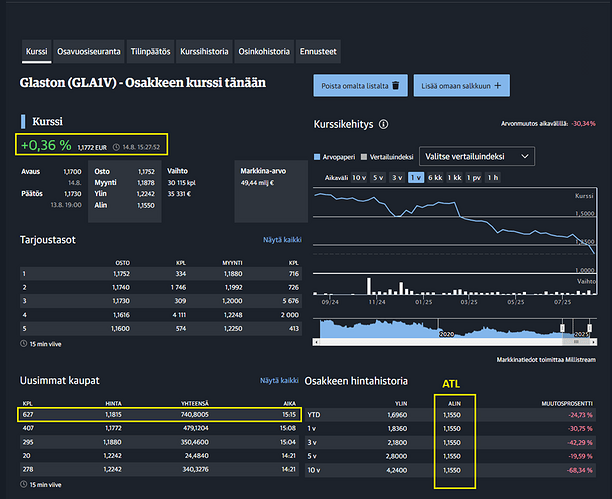
Task: Click the plus icon on Lisää omaan salkkuun
Action: point(496,87)
